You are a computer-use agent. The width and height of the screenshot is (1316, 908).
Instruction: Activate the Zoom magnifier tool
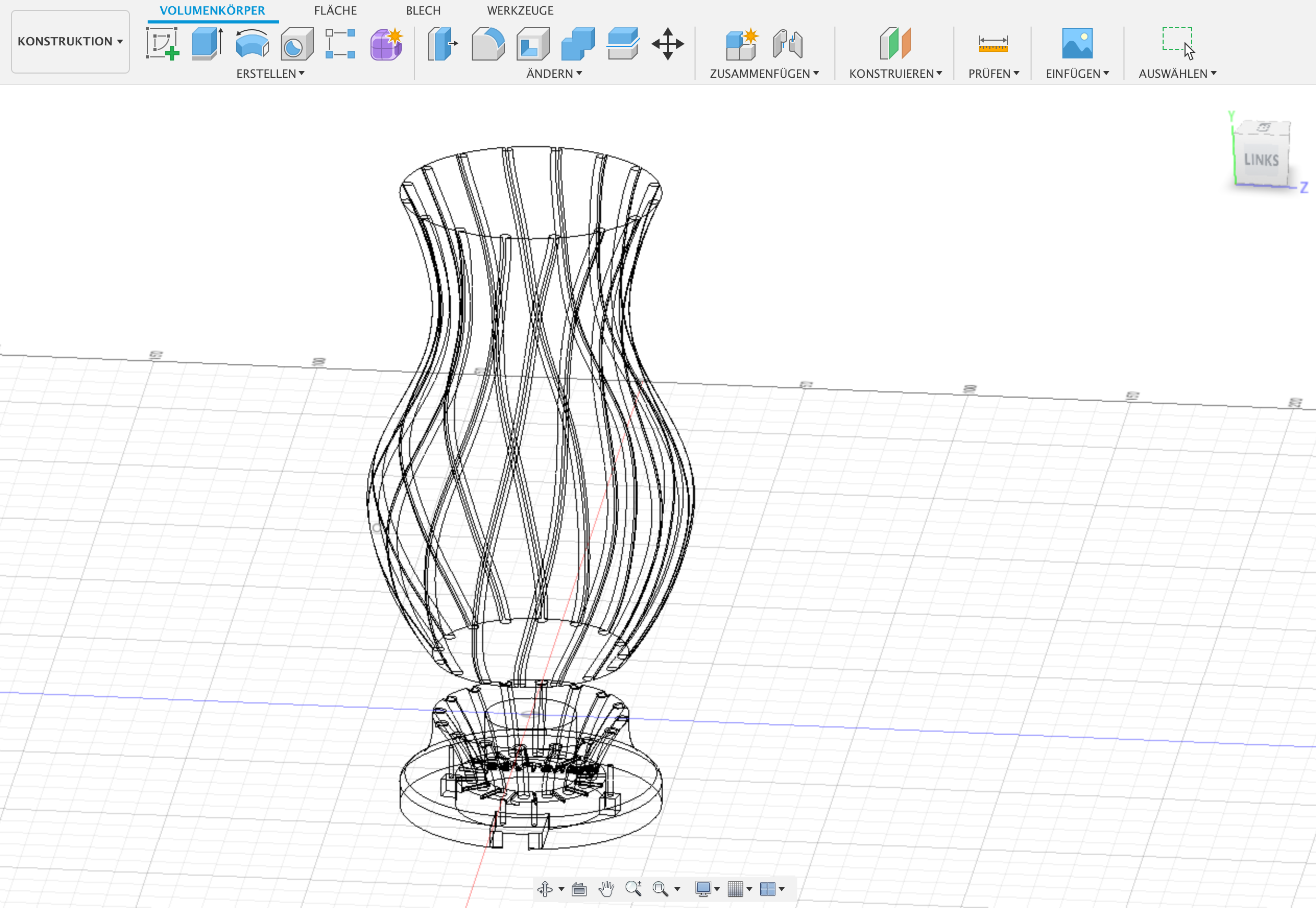pyautogui.click(x=633, y=889)
